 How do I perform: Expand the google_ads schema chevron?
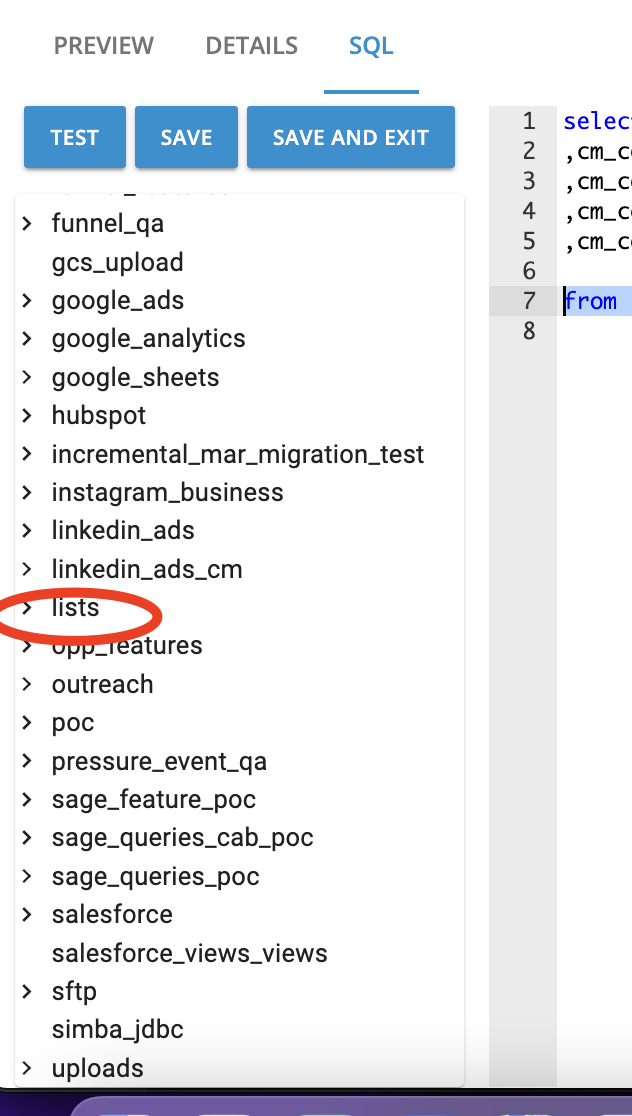pyautogui.click(x=27, y=300)
